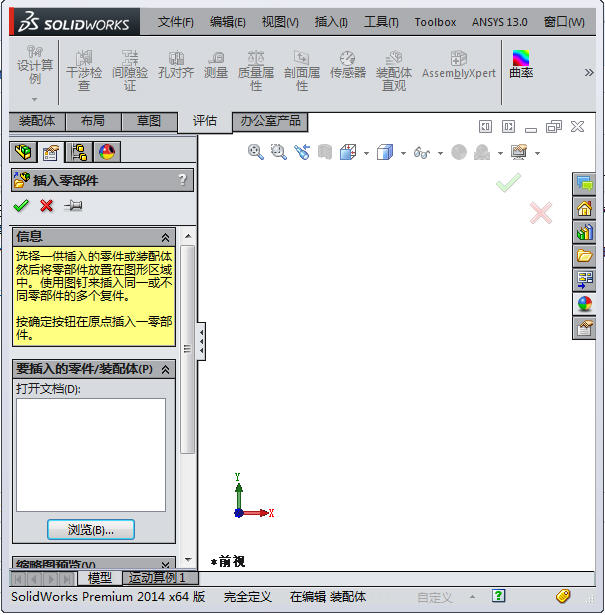Open the 插入(I) menu
The image size is (605, 615).
click(331, 21)
